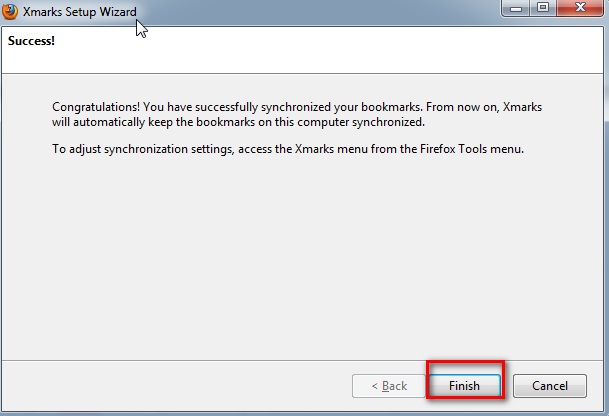Click the bold Success! heading
The image size is (609, 416).
31,41
